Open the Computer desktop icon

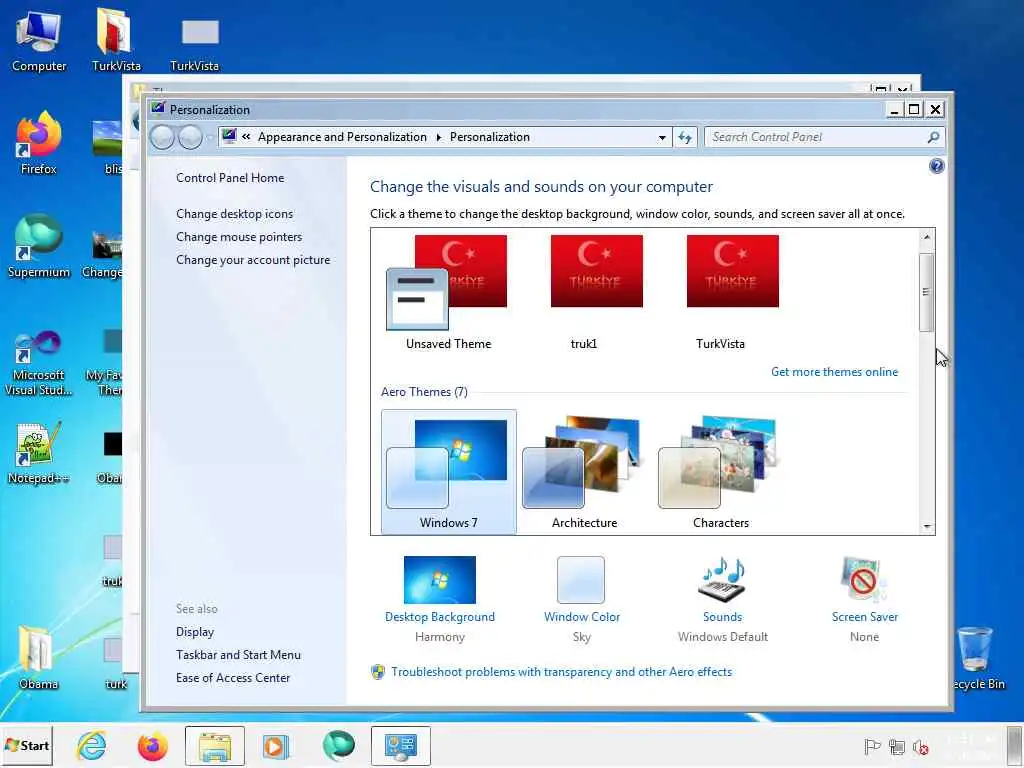pyautogui.click(x=39, y=40)
